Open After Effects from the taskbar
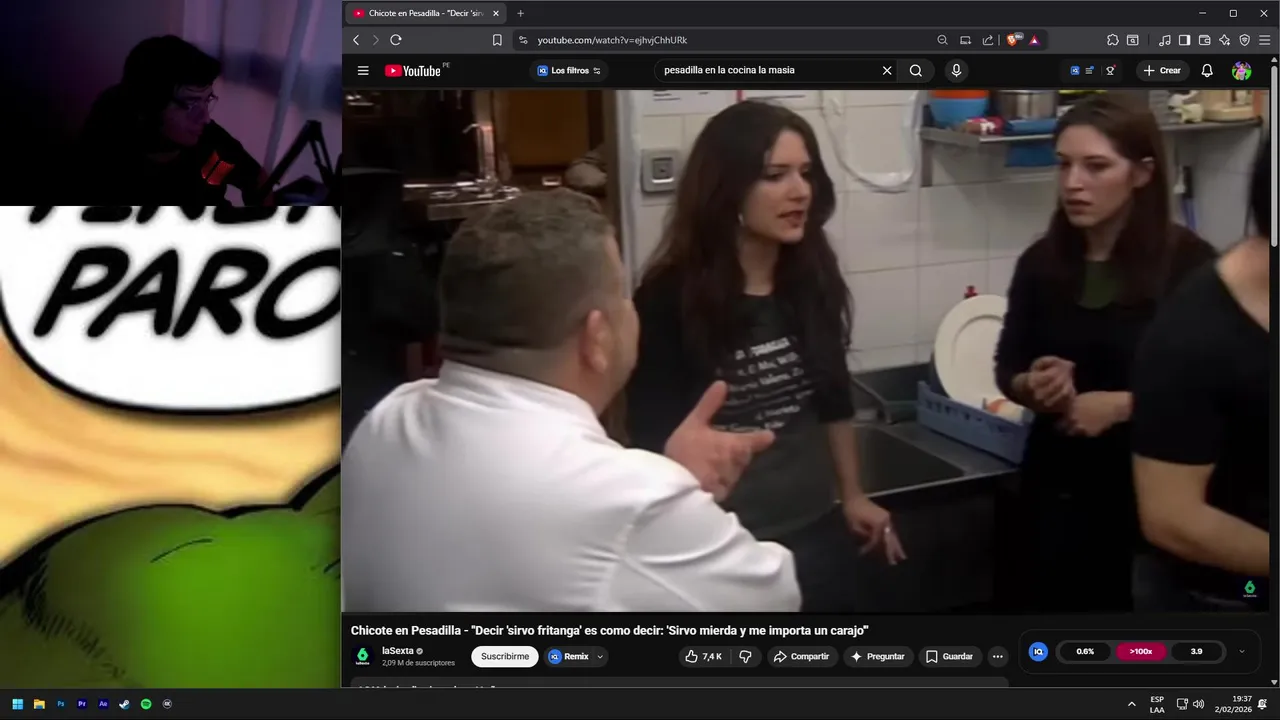Viewport: 1280px width, 720px height. click(x=103, y=704)
